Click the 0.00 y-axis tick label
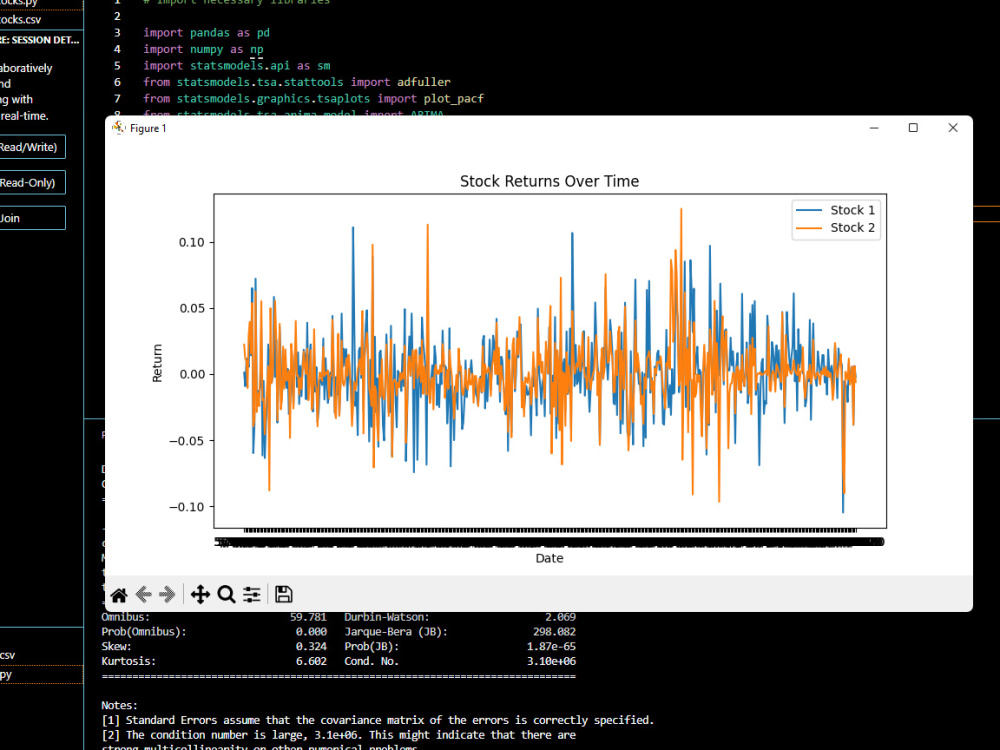Image resolution: width=1000 pixels, height=750 pixels. pyautogui.click(x=192, y=374)
